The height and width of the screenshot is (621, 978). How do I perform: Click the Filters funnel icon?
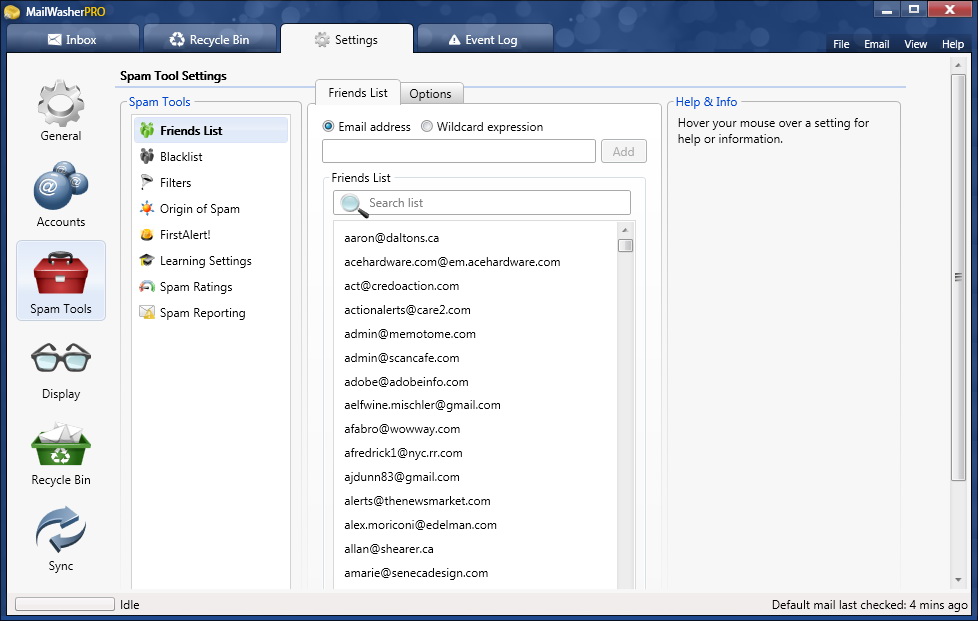pos(147,183)
